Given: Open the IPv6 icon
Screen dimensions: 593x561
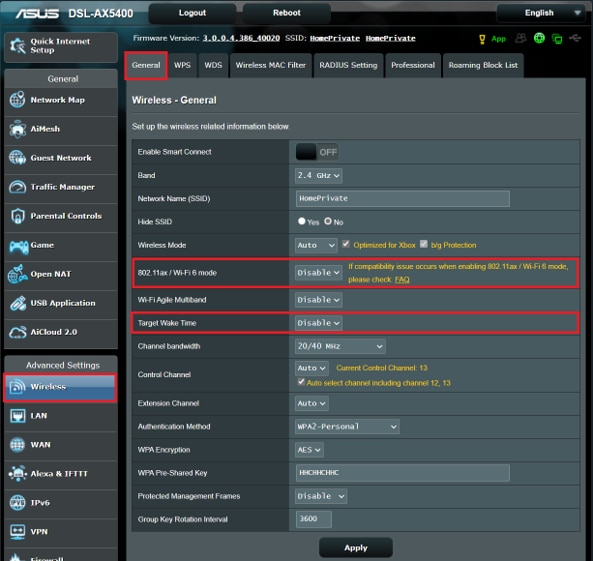Looking at the screenshot, I should pyautogui.click(x=17, y=503).
